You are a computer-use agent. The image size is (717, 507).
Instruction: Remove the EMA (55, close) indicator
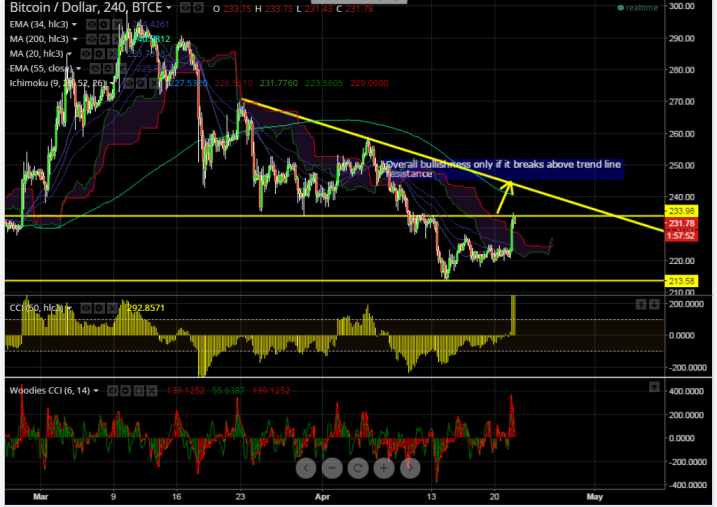click(x=121, y=69)
